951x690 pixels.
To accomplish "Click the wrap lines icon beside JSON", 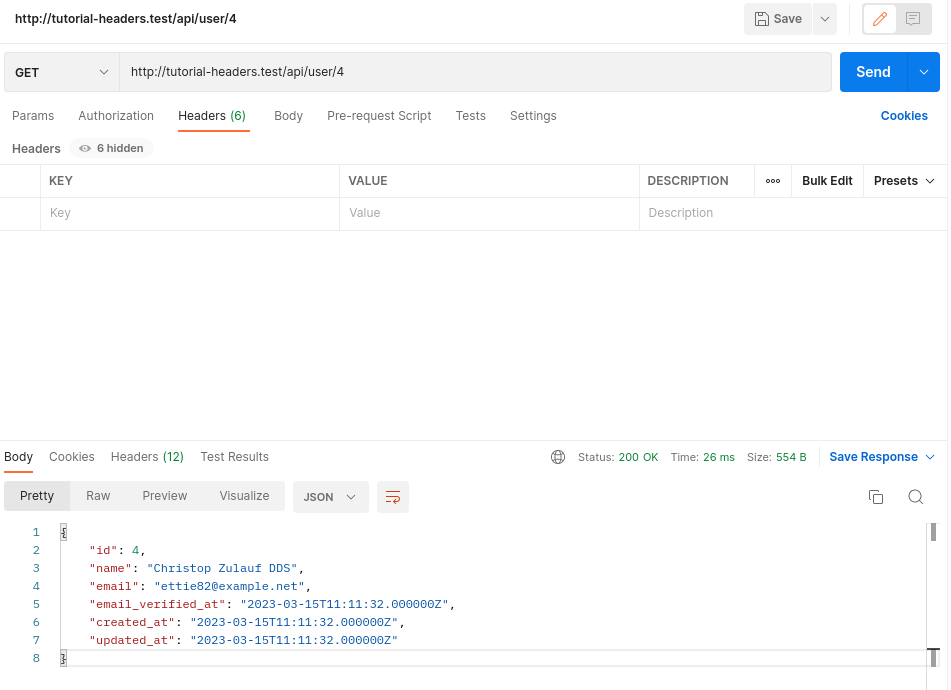I will click(x=393, y=497).
